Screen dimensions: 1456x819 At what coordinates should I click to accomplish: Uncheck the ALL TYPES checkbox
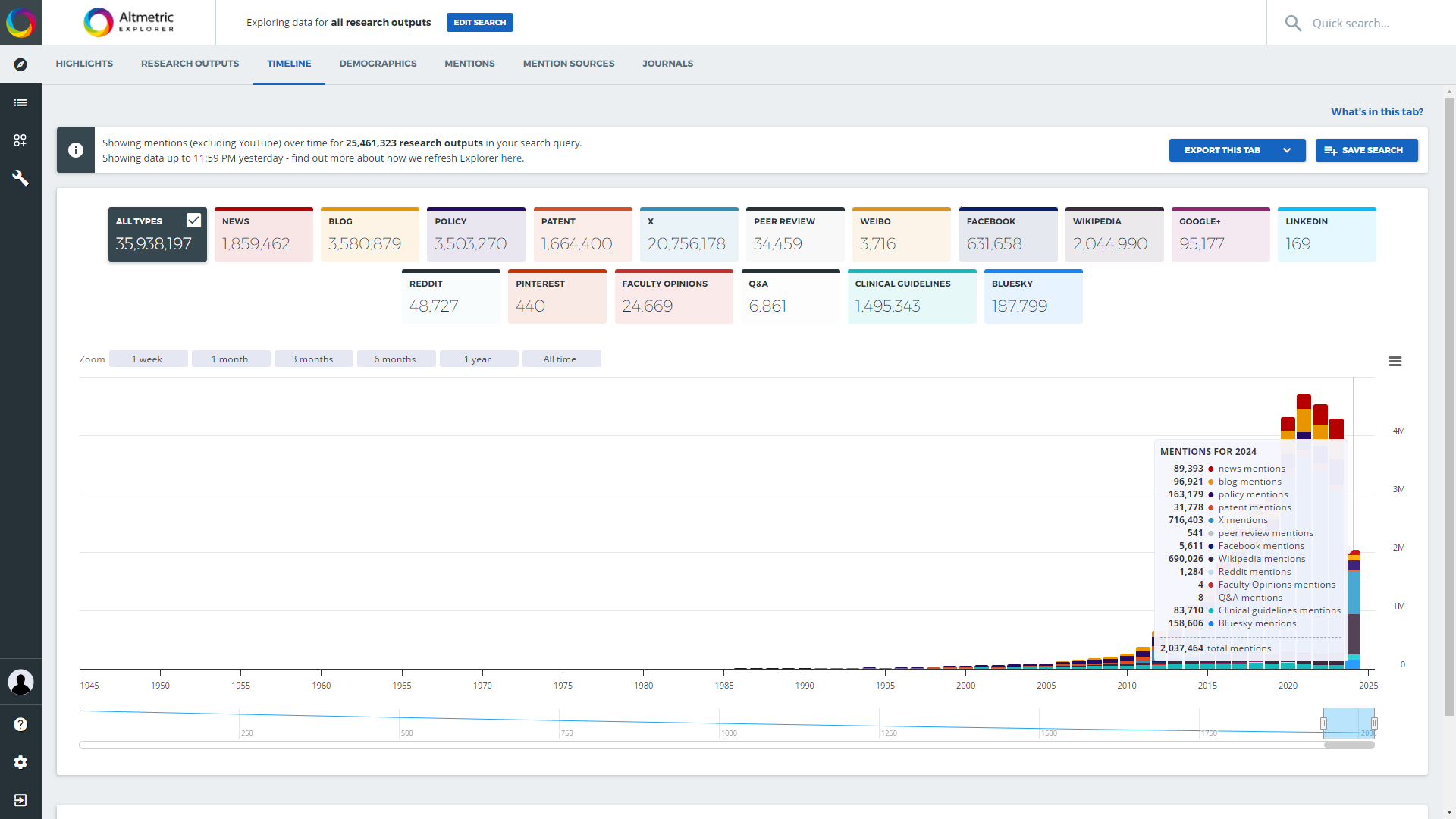(x=194, y=220)
